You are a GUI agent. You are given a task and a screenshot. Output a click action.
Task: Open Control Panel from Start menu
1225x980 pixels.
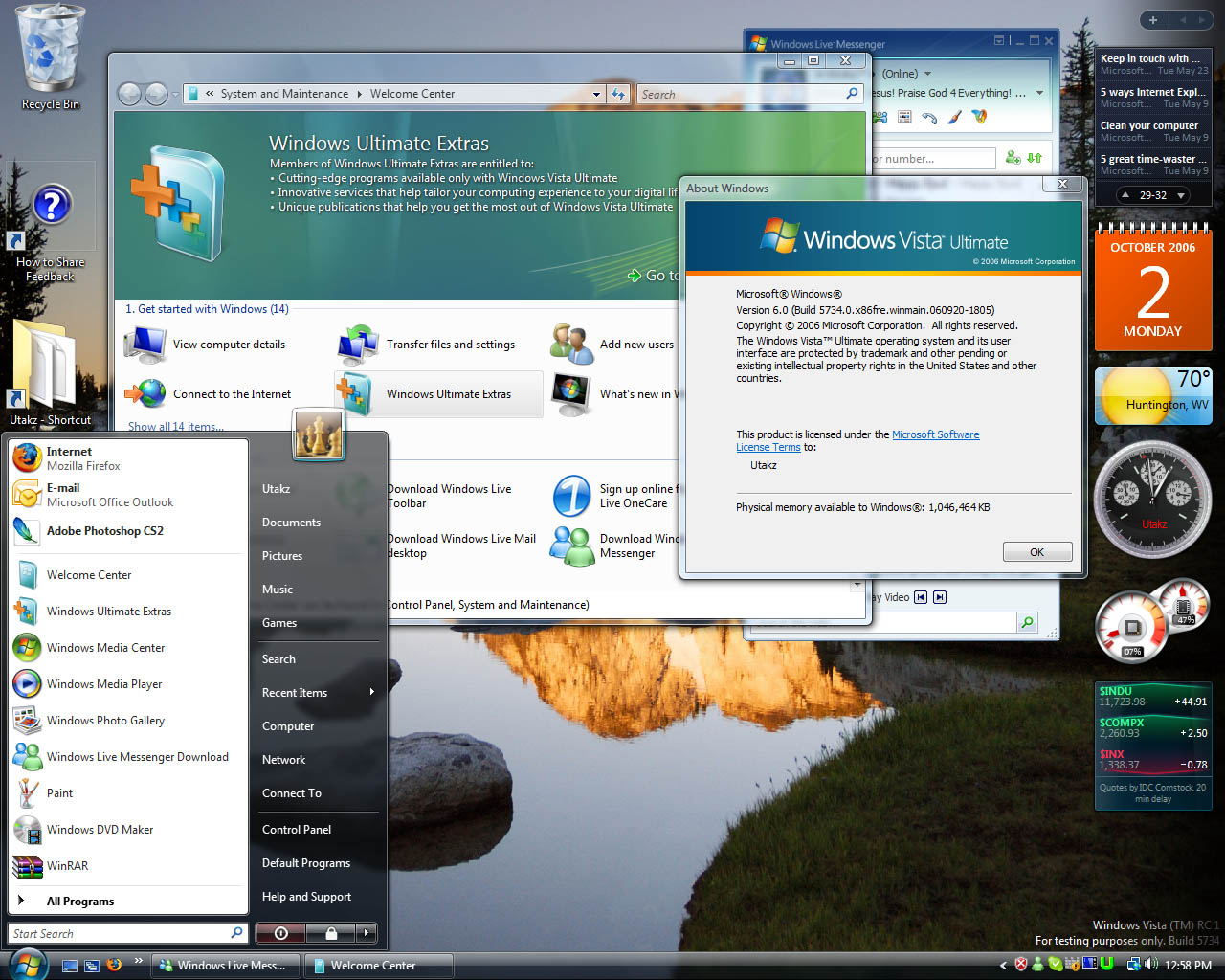[x=297, y=830]
